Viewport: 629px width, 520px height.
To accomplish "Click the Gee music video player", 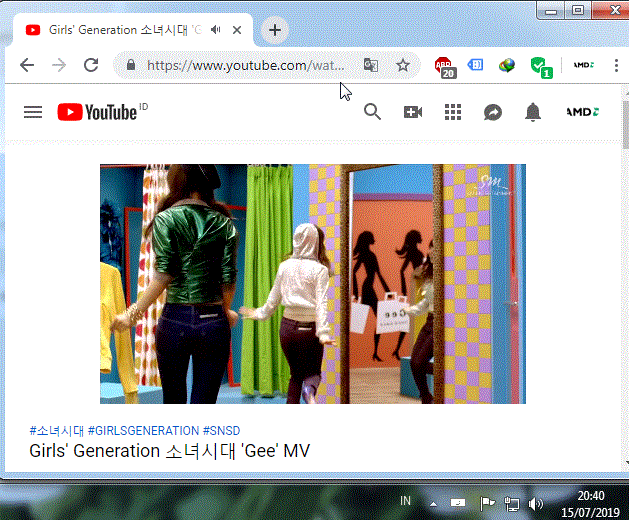I will coord(313,284).
